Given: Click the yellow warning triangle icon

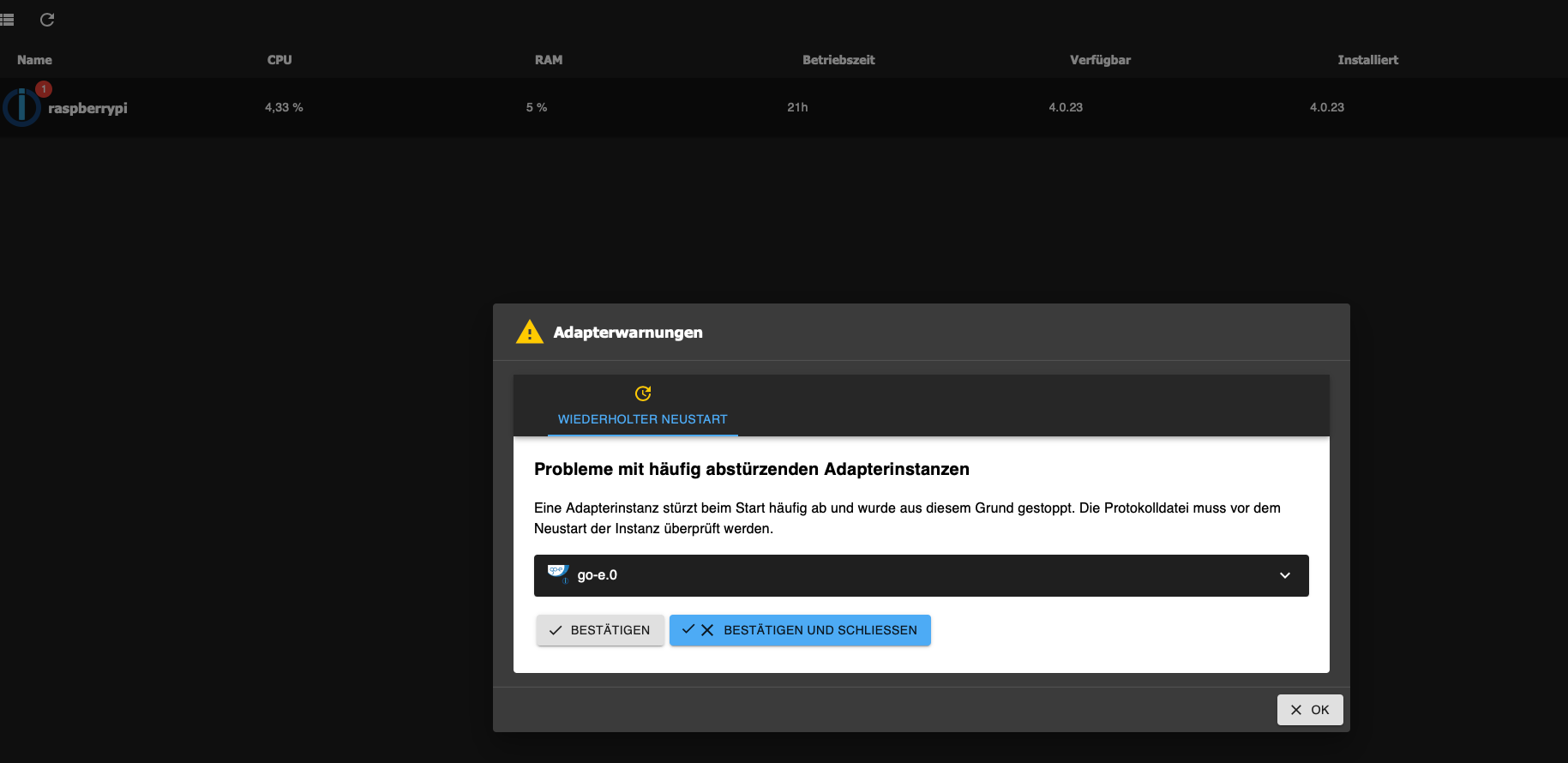Looking at the screenshot, I should (x=530, y=332).
